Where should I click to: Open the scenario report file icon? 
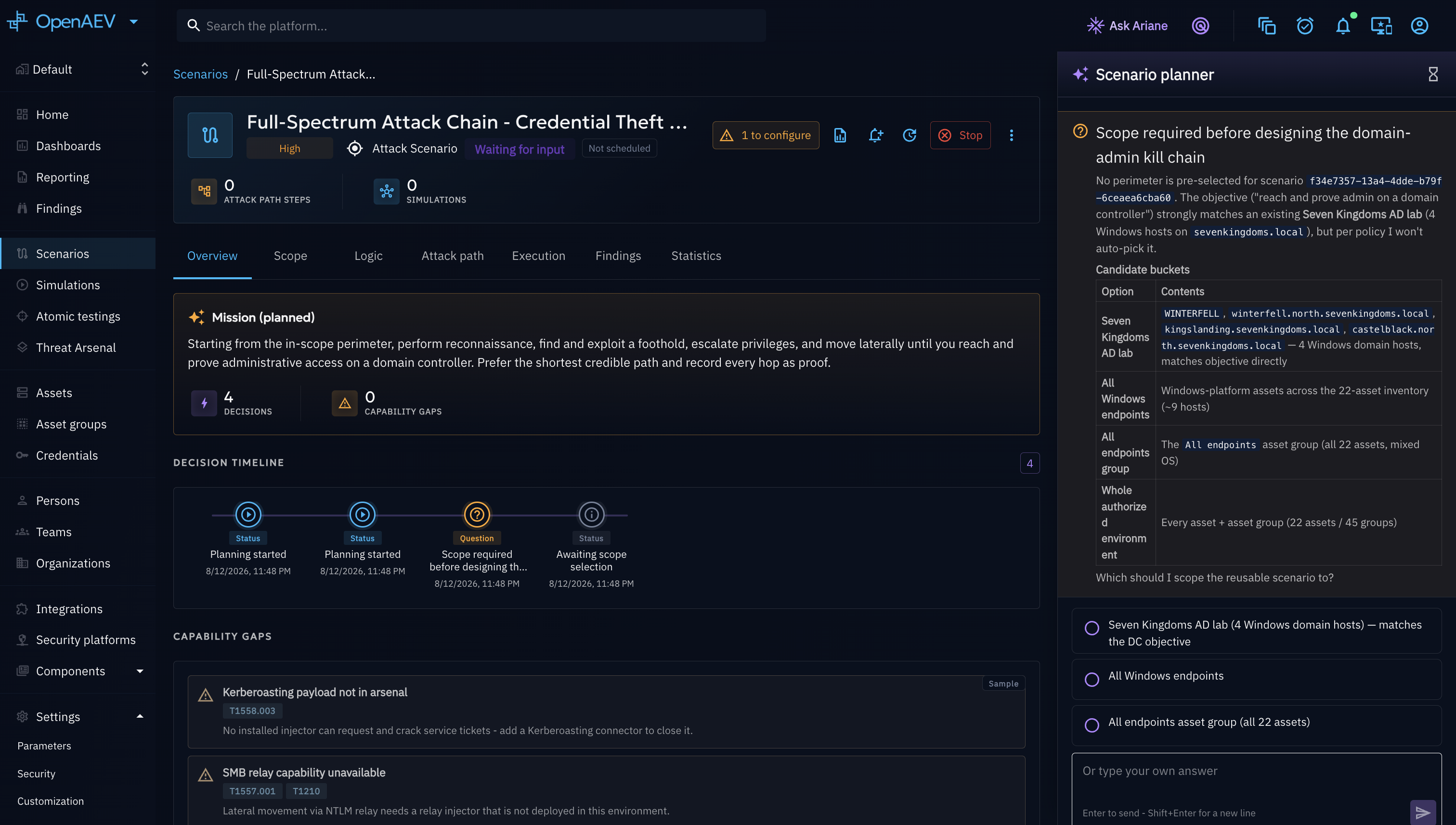click(840, 135)
